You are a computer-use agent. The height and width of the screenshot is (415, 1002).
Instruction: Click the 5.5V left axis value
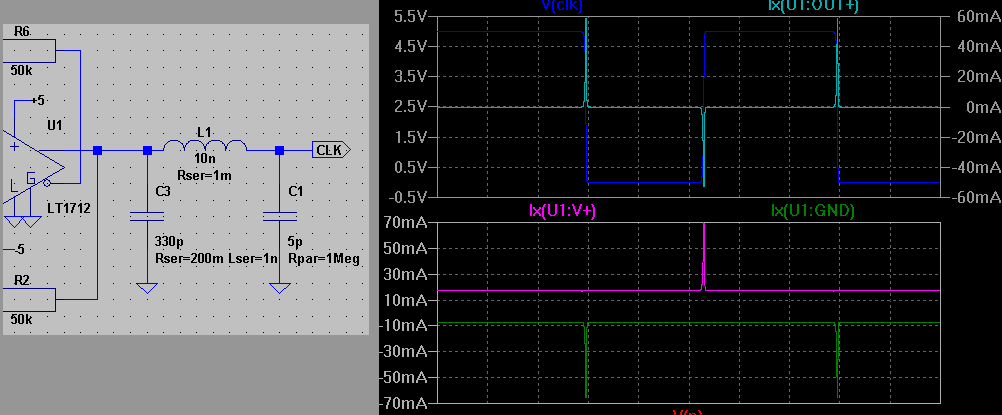pos(410,16)
